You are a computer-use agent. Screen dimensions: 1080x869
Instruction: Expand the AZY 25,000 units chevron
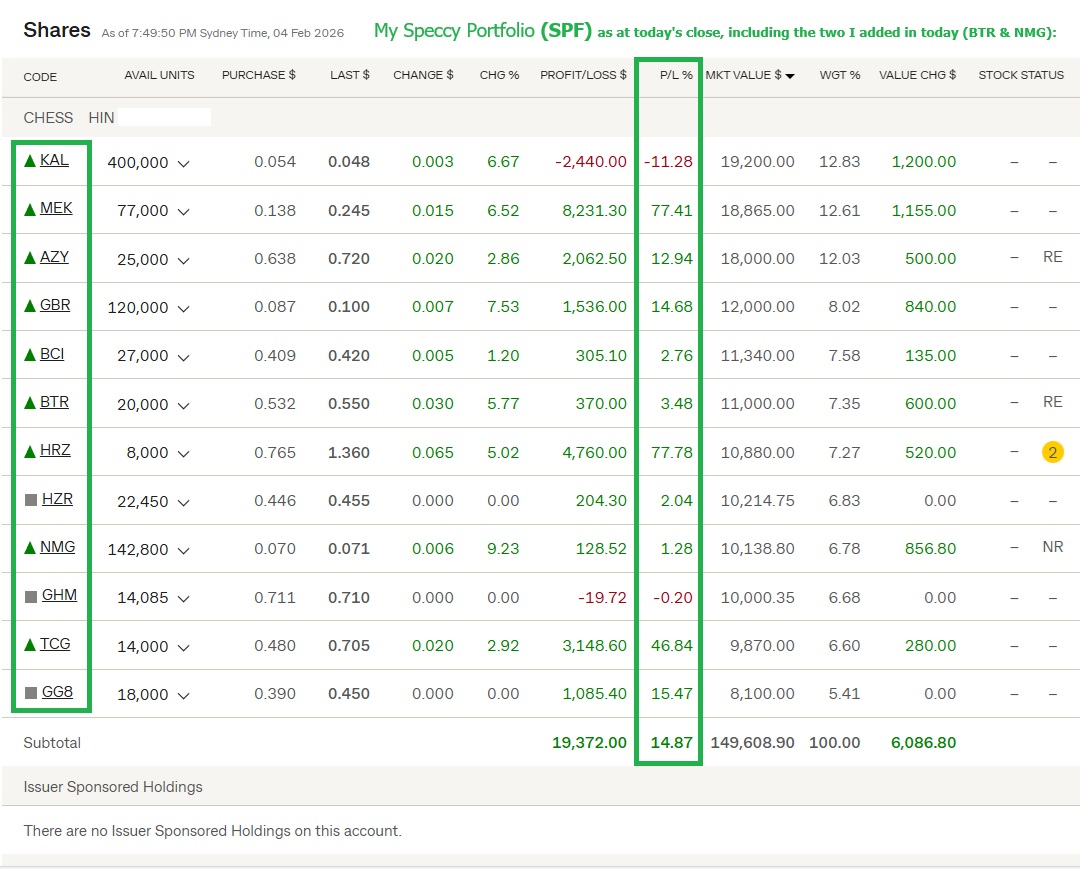pos(183,260)
